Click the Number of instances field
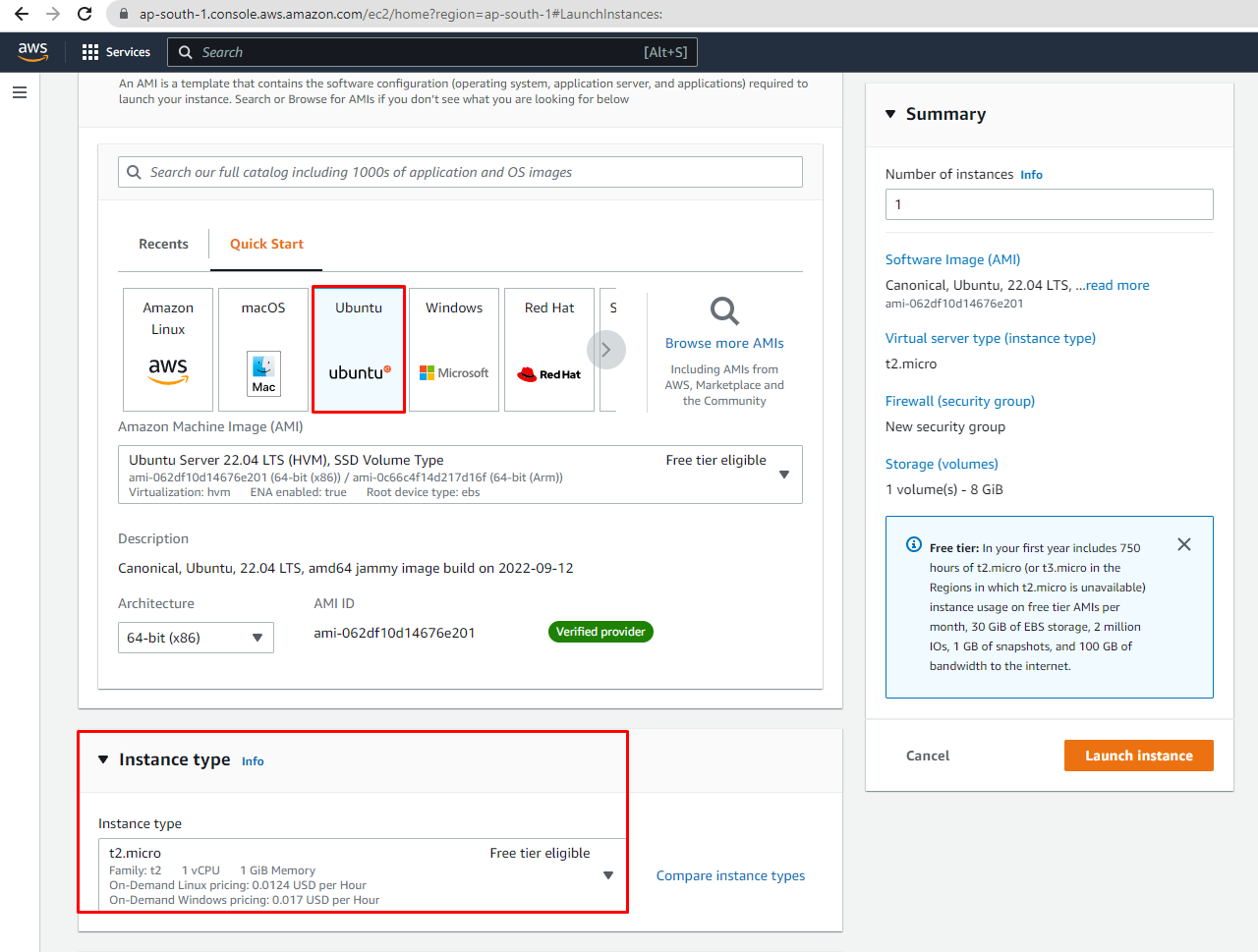1258x952 pixels. point(1049,204)
